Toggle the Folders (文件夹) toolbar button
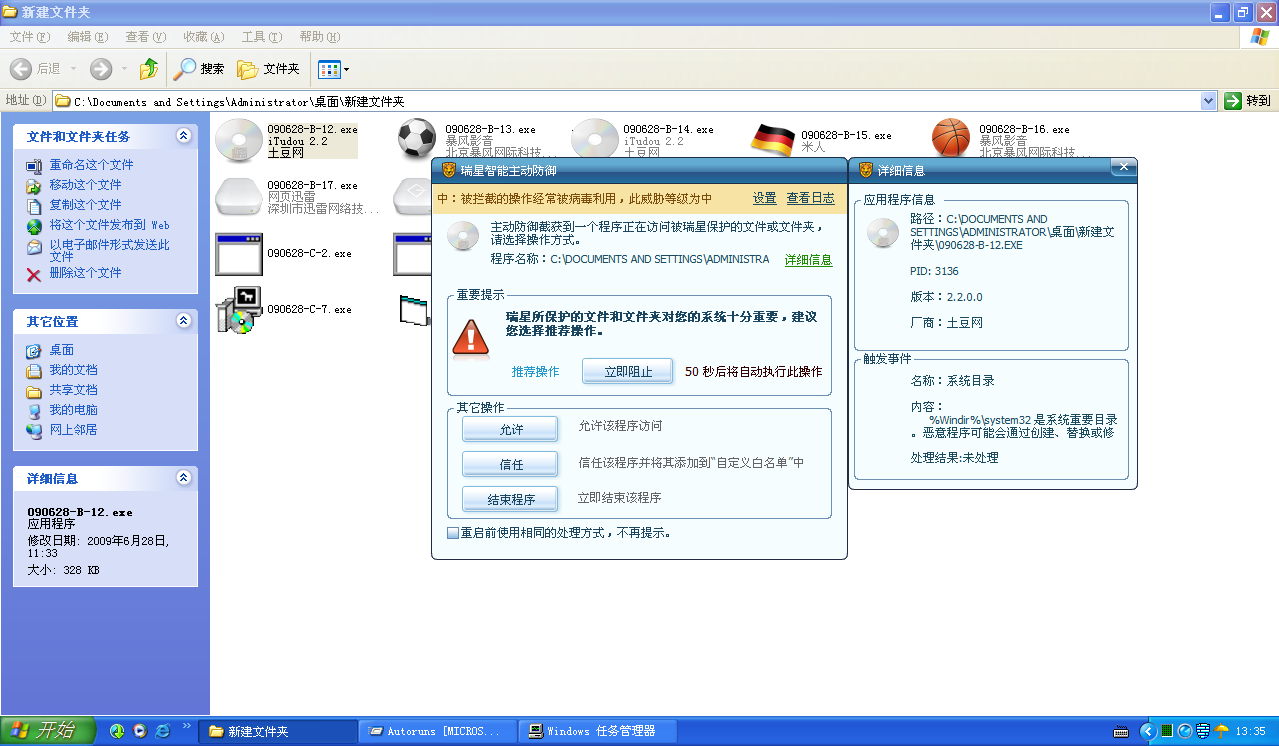Viewport: 1279px width, 746px height. click(268, 69)
